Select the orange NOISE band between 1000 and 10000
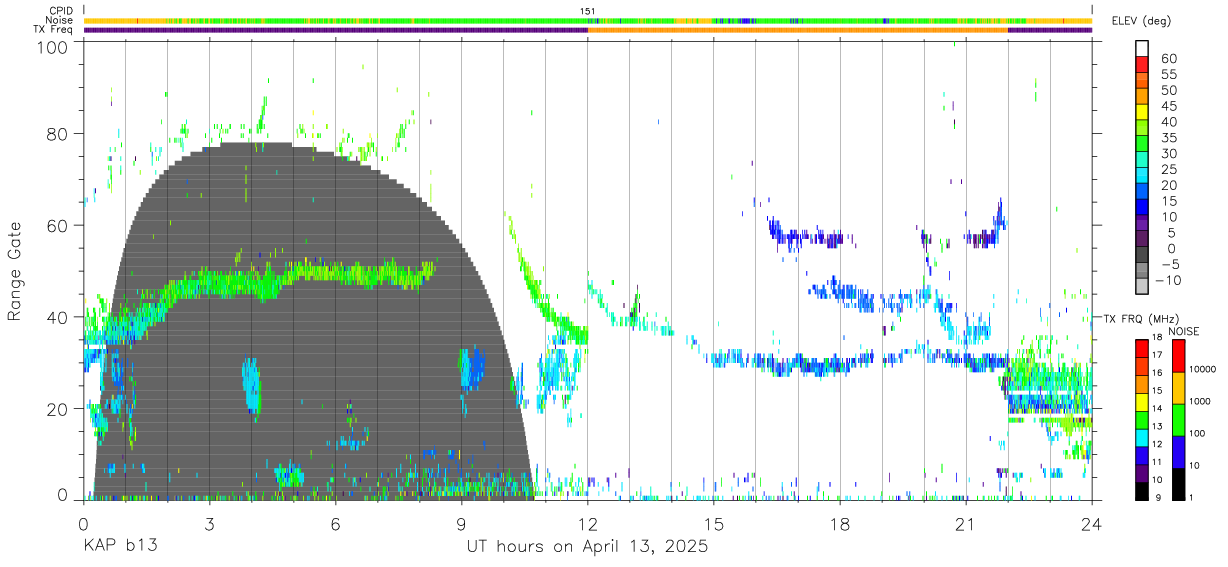 point(1178,387)
